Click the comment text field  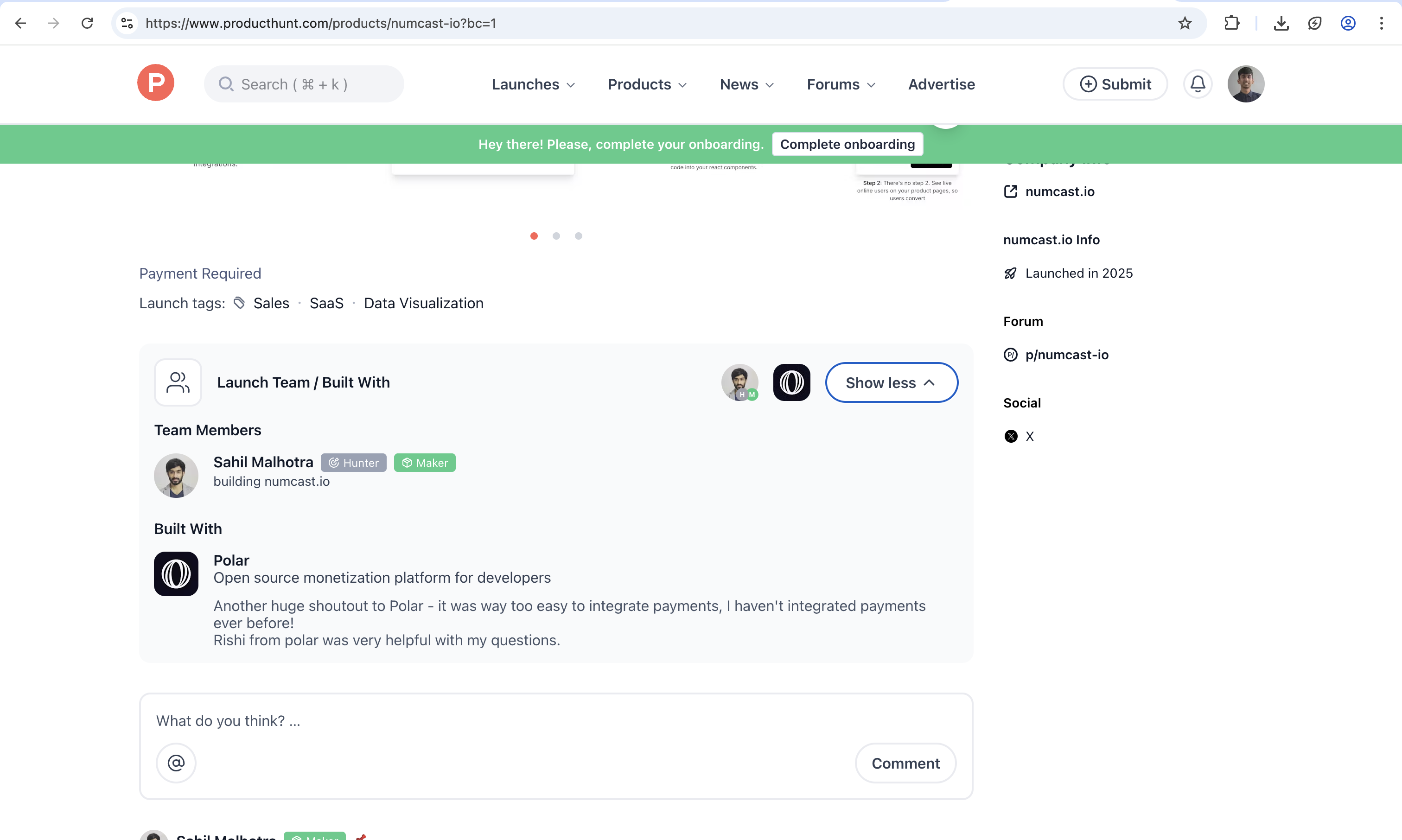click(x=396, y=720)
